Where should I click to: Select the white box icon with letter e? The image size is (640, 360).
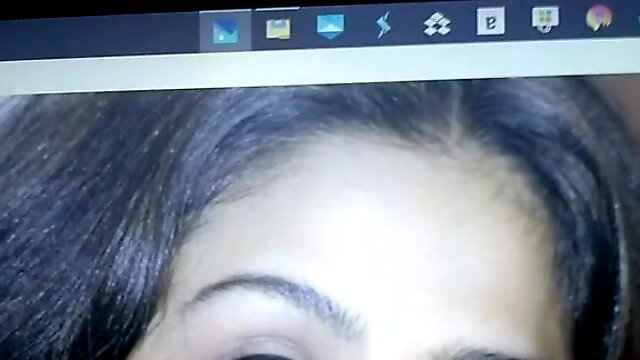coord(491,21)
